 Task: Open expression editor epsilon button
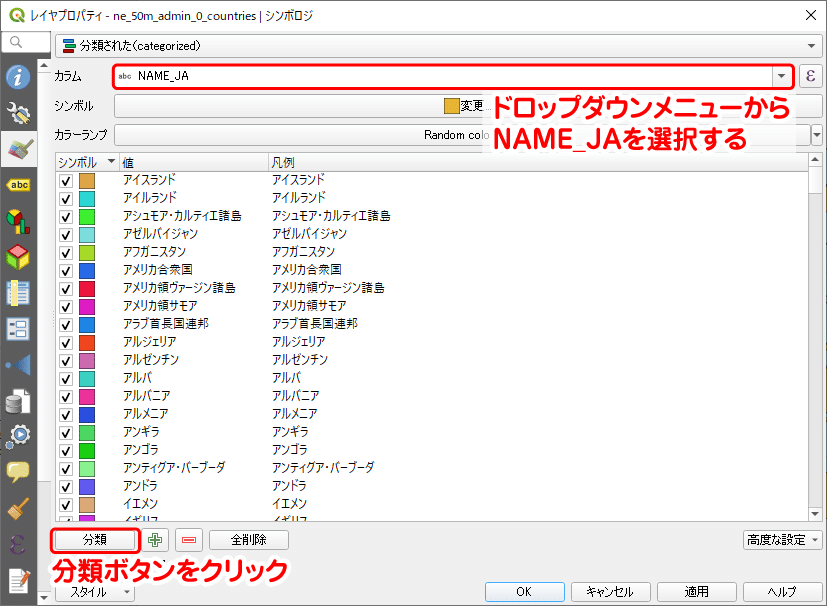[x=811, y=76]
